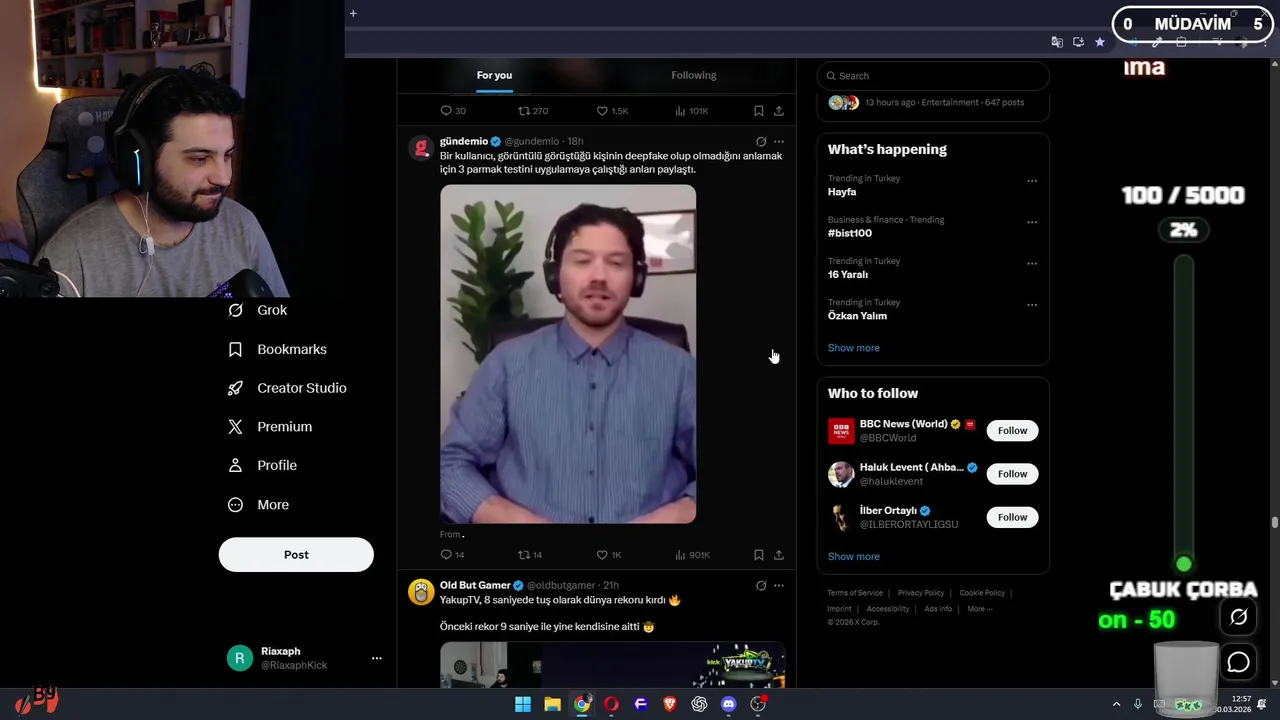Open Discord from the taskbar
1280x720 pixels.
click(x=729, y=704)
